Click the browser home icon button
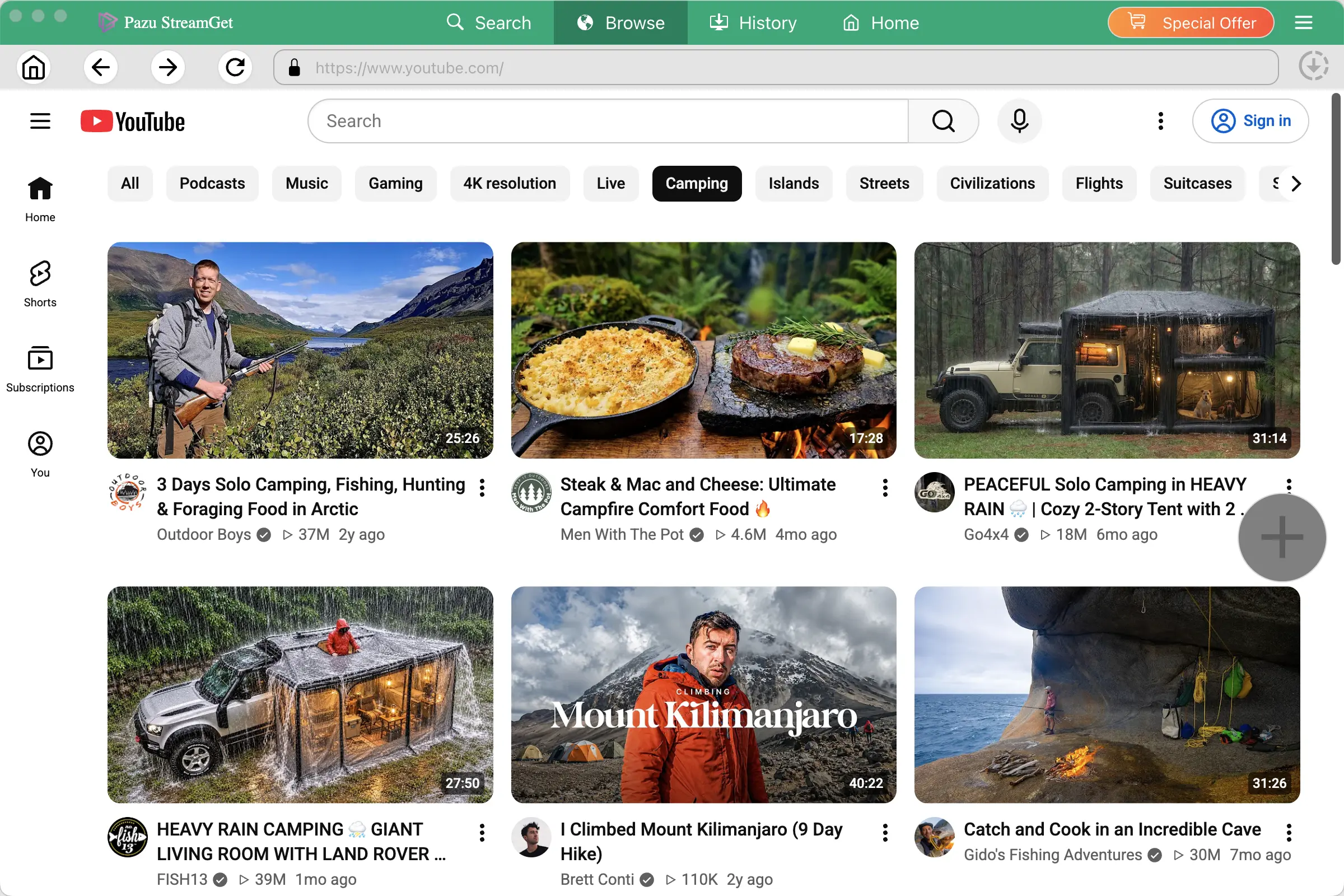Viewport: 1344px width, 896px height. (x=34, y=67)
